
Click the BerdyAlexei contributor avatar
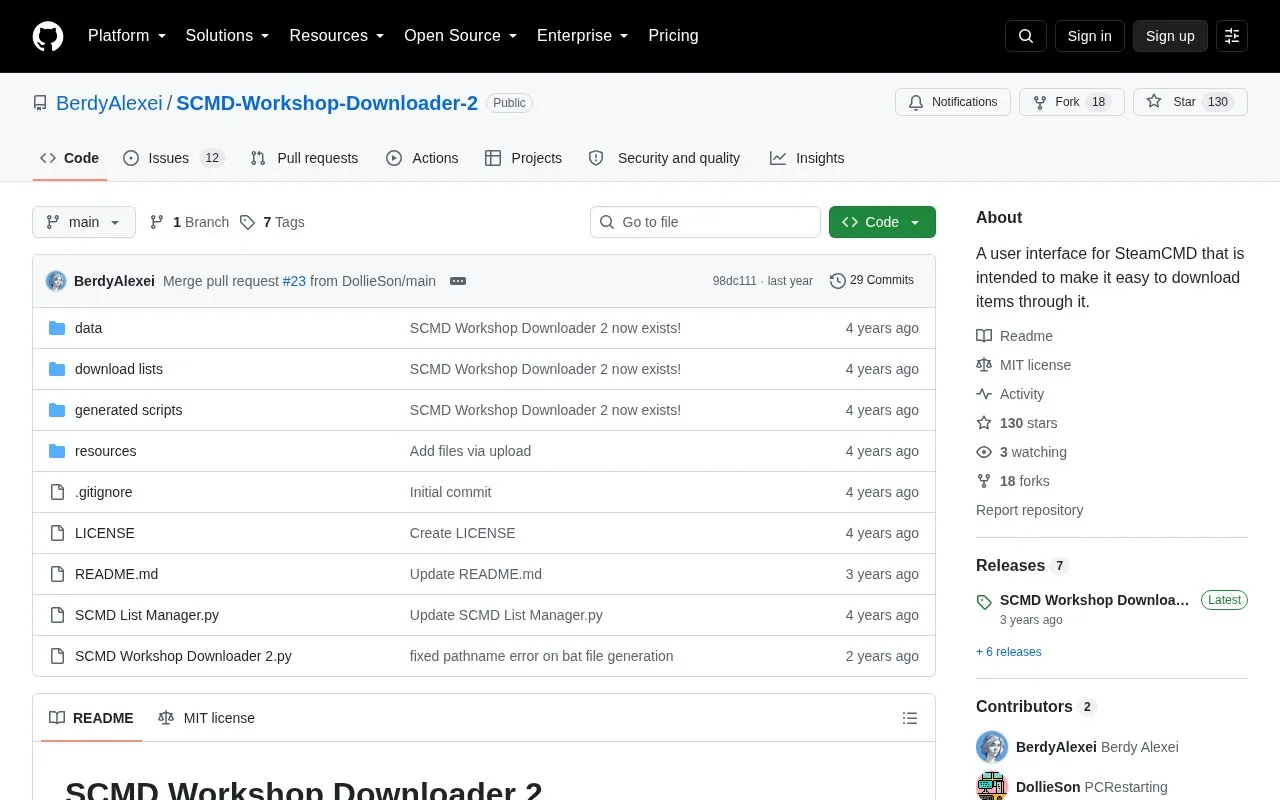992,747
